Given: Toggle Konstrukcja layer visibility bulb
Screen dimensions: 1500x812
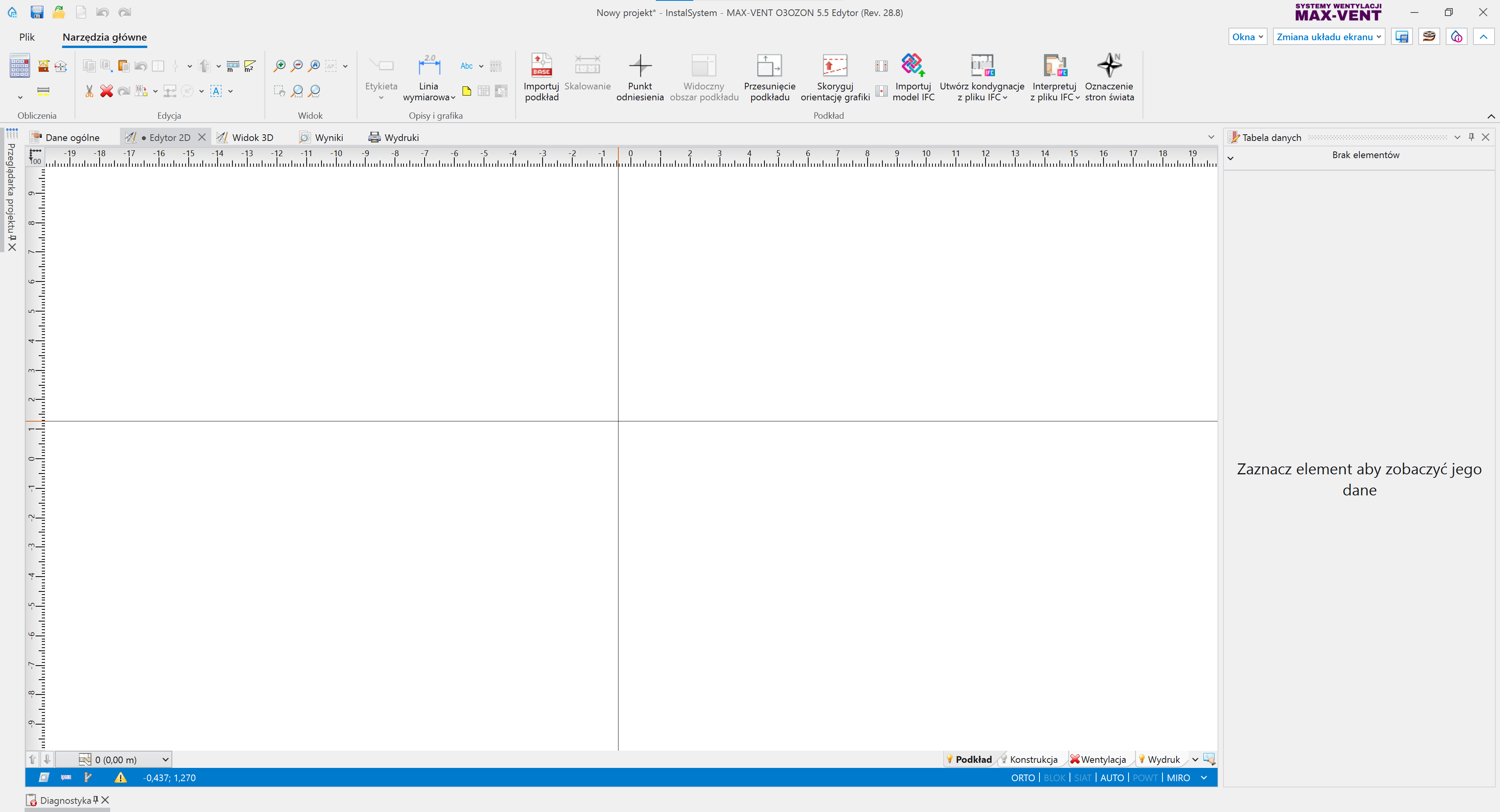Looking at the screenshot, I should 1004,759.
